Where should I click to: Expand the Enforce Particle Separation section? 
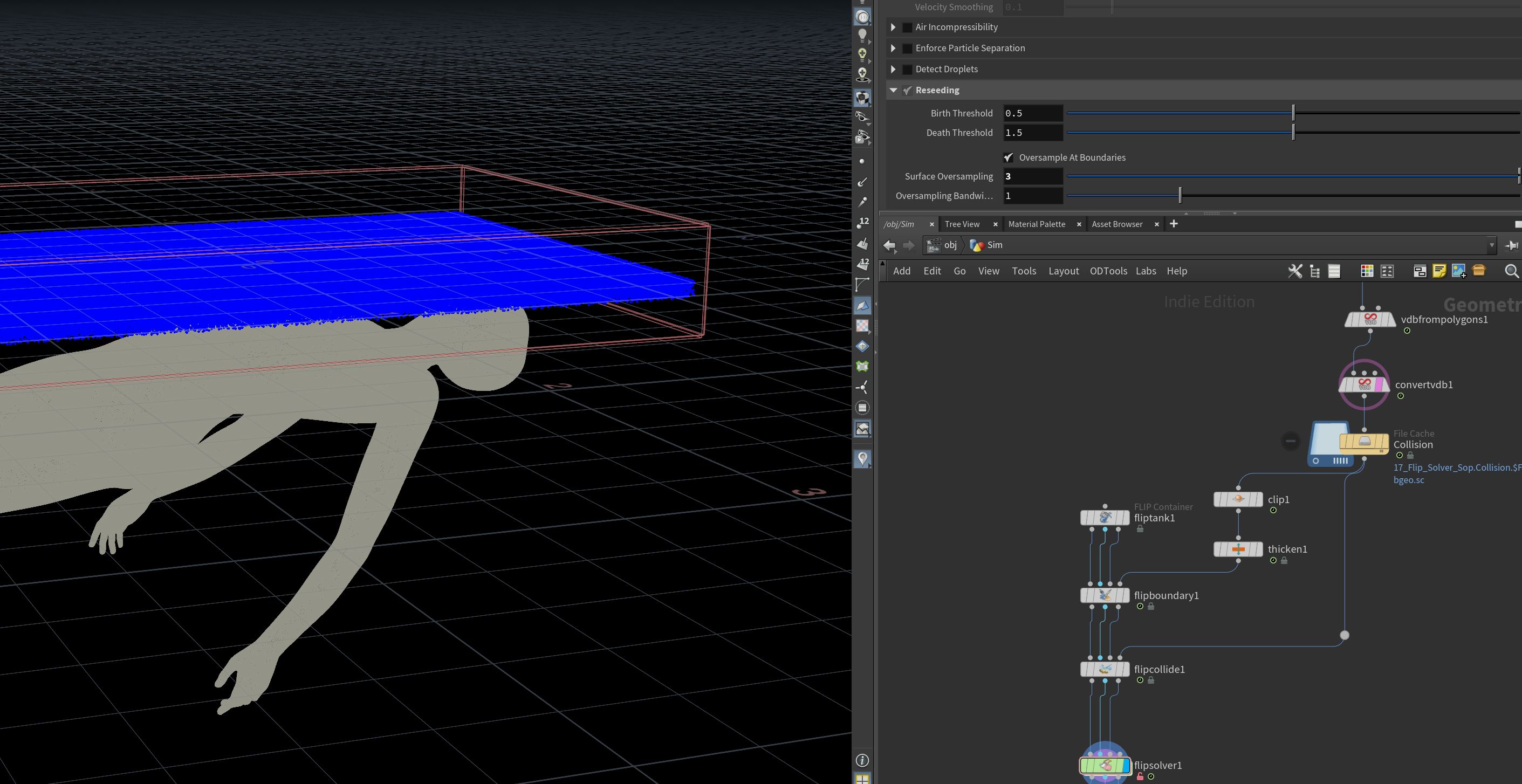[893, 49]
